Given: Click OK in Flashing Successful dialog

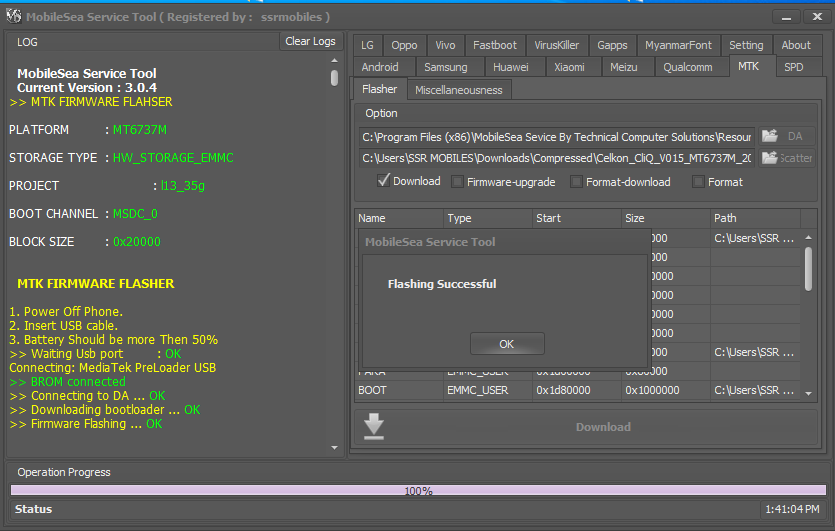Looking at the screenshot, I should [x=507, y=344].
